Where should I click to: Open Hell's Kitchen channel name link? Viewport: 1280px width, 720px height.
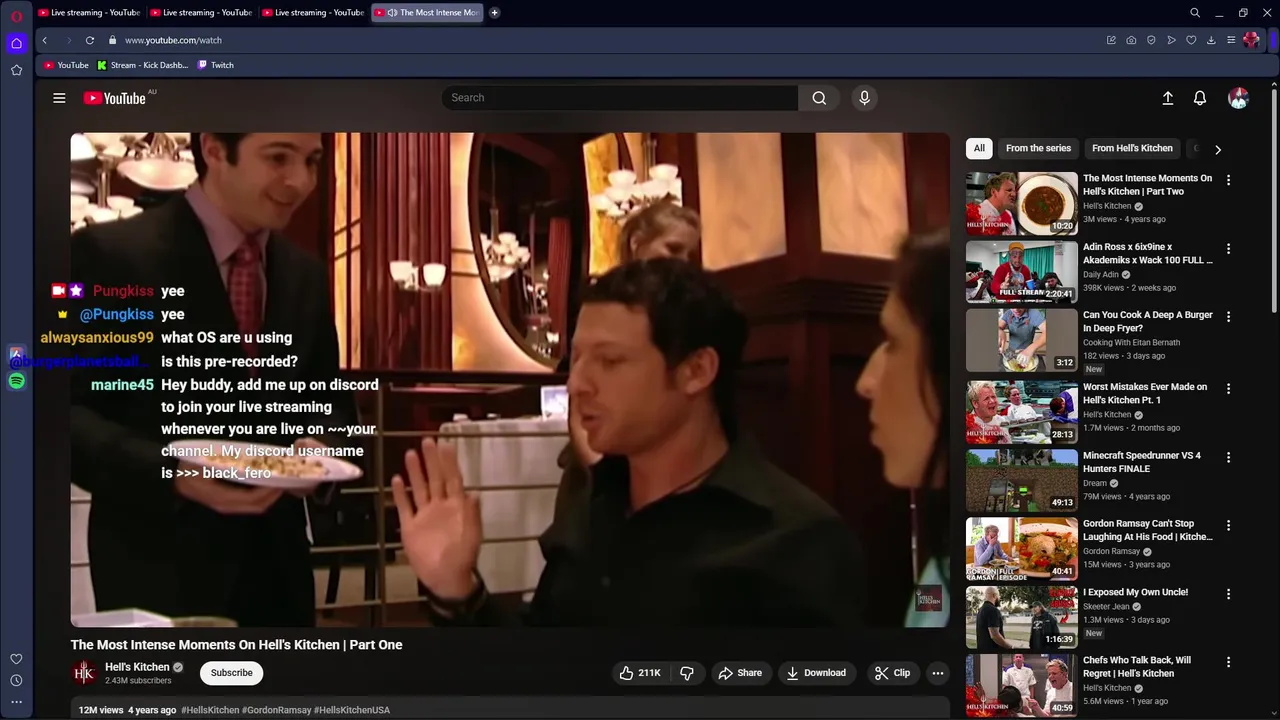coord(137,667)
